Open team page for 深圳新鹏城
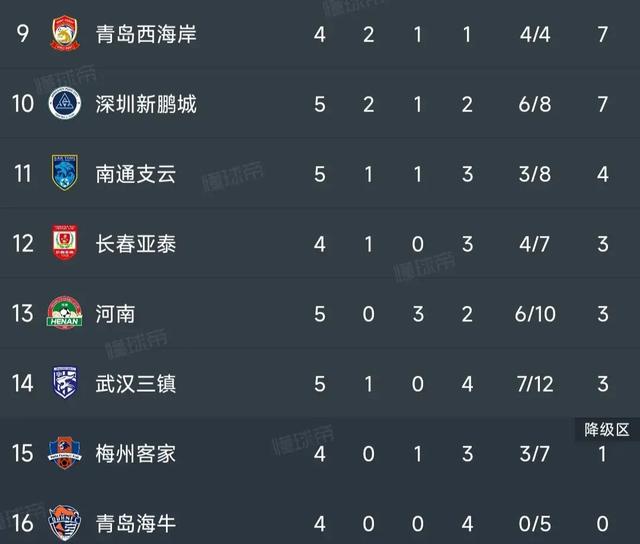The width and height of the screenshot is (640, 544). tap(146, 104)
